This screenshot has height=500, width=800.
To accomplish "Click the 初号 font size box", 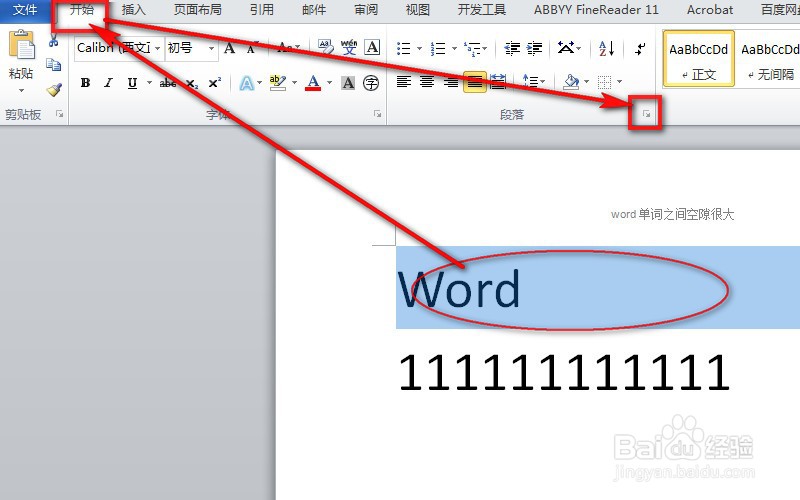I will click(186, 48).
